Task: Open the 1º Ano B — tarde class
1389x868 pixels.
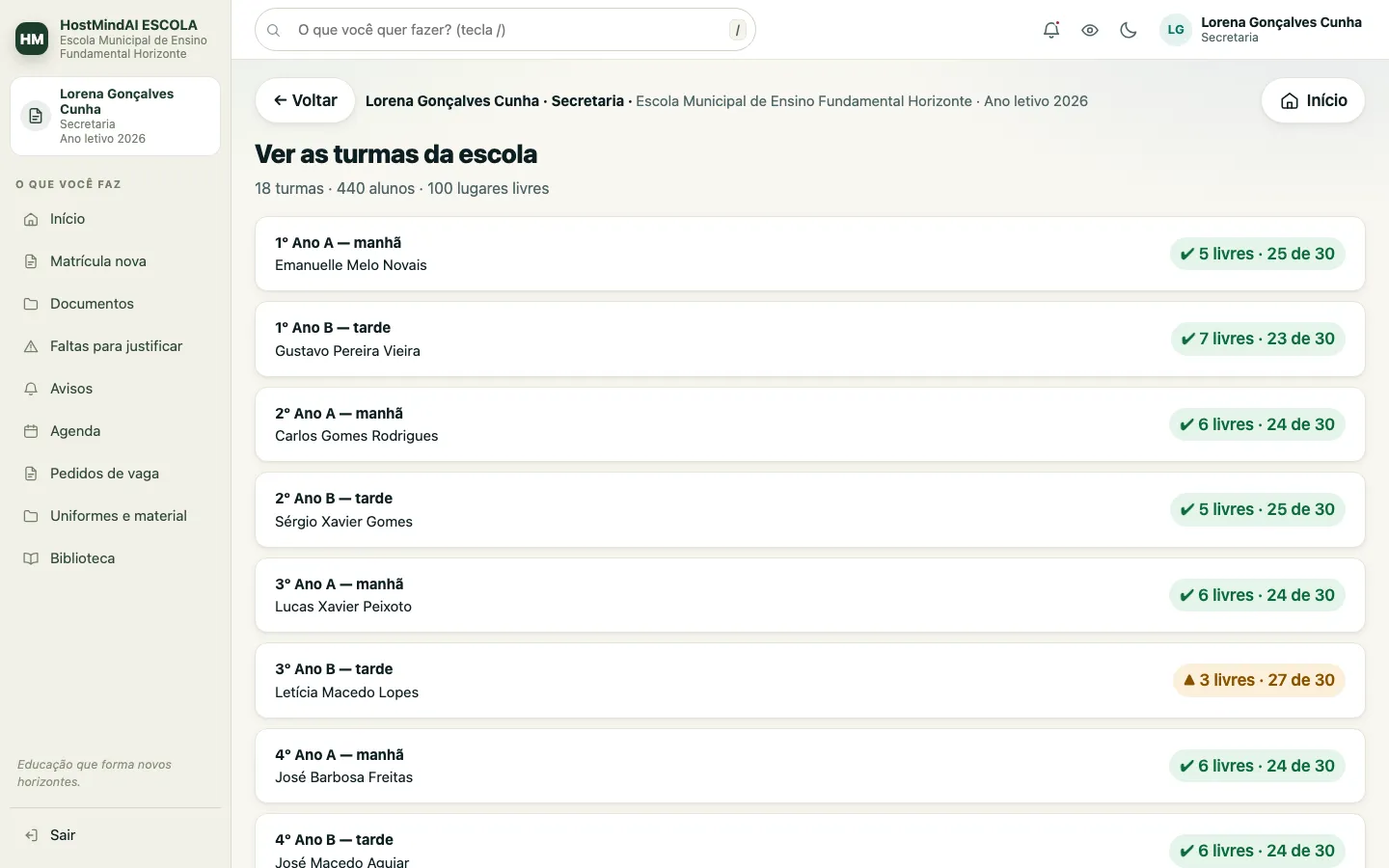Action: click(810, 339)
